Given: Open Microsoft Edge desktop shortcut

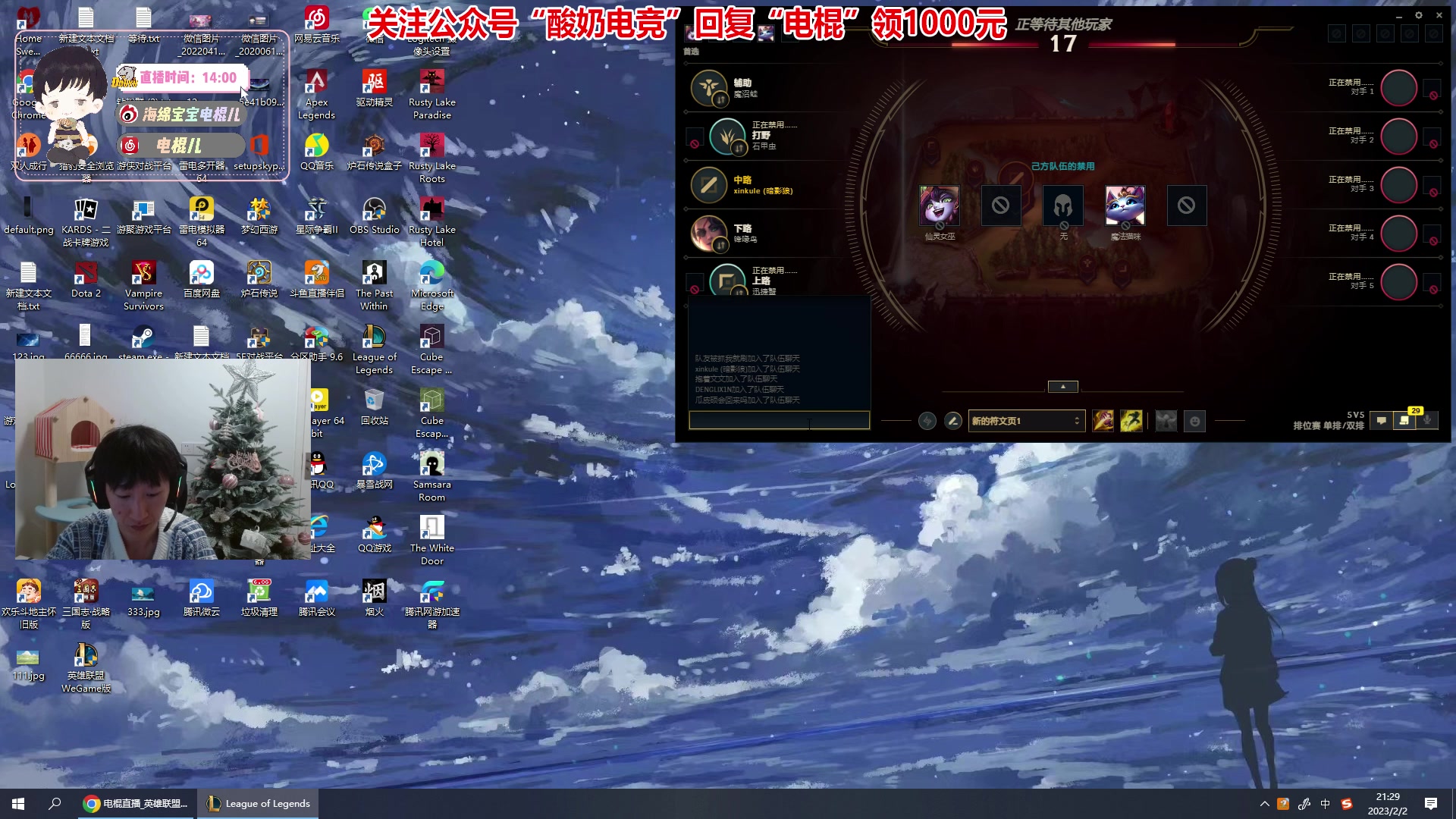Looking at the screenshot, I should coord(432,285).
